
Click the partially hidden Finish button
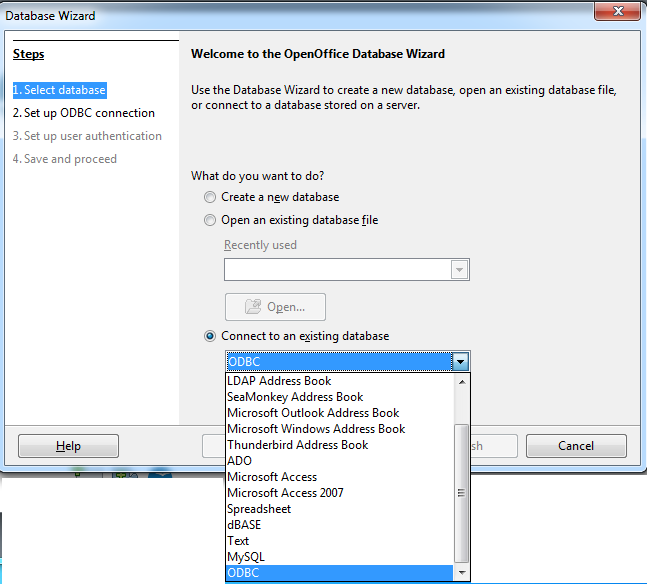coord(494,446)
